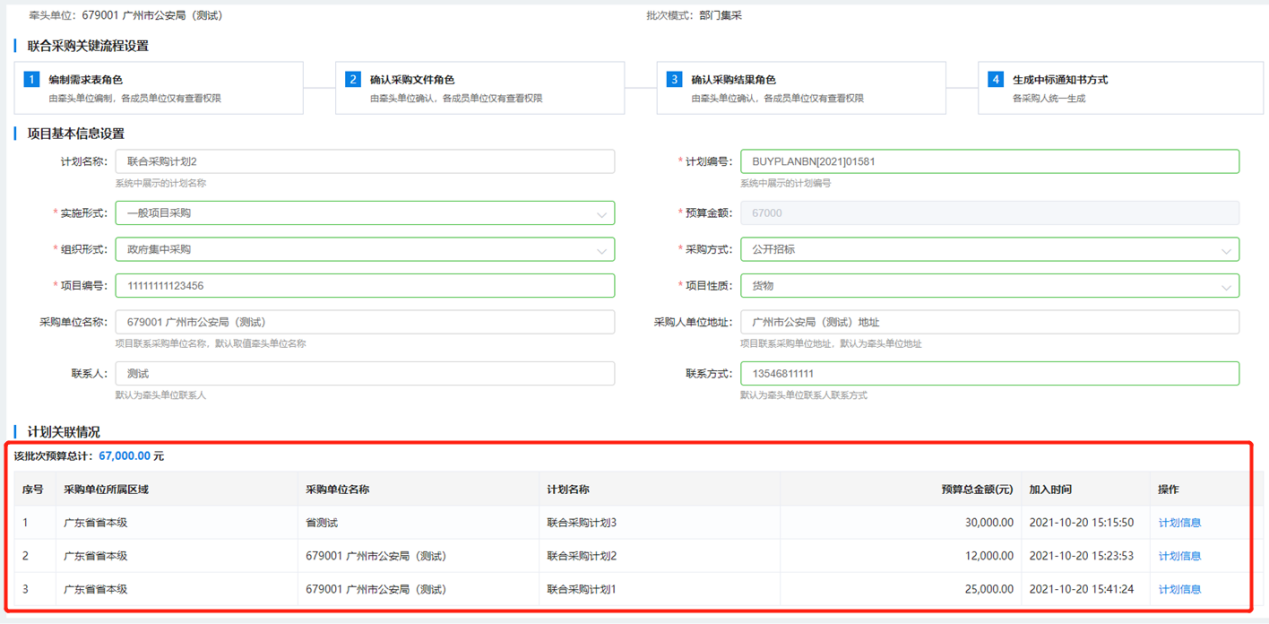1269x624 pixels.
Task: Click the 预算总金额(元) column header
Action: pyautogui.click(x=976, y=490)
